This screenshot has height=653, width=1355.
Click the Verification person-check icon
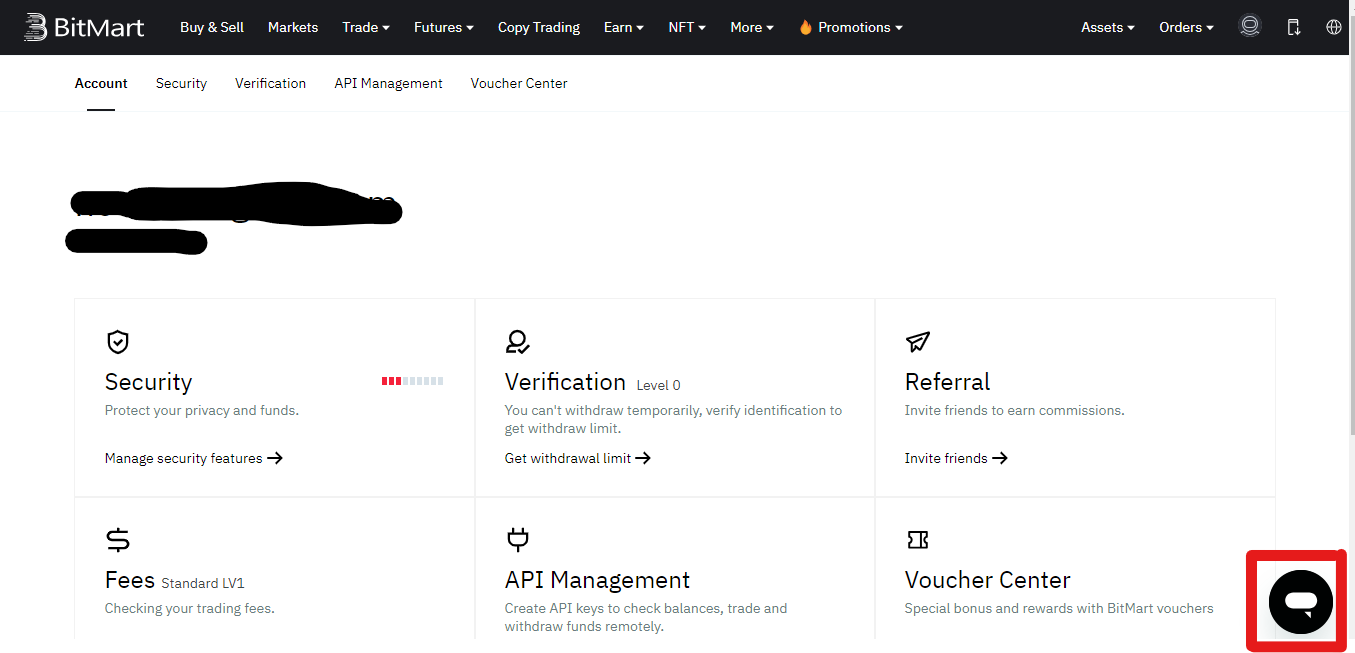[x=517, y=342]
